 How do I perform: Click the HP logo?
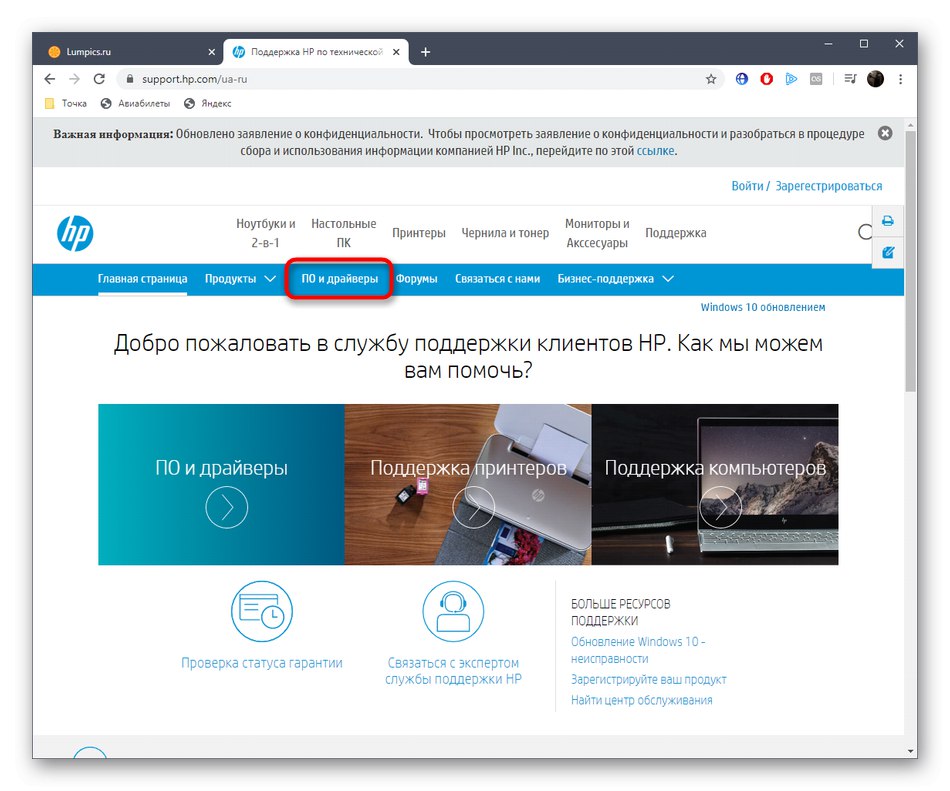tap(75, 233)
